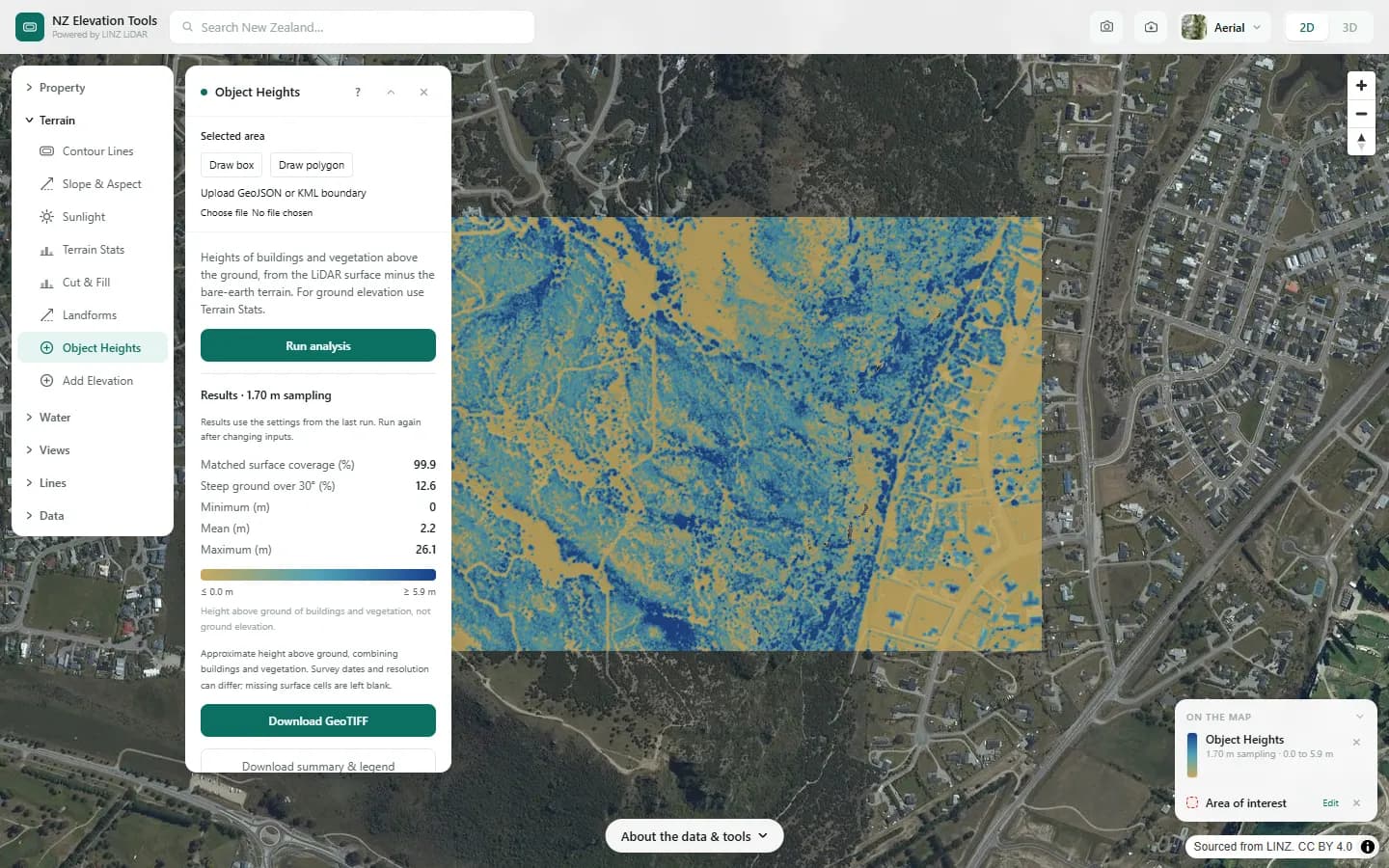Viewport: 1389px width, 868px height.
Task: Click the Draw polygon button
Action: tap(312, 165)
